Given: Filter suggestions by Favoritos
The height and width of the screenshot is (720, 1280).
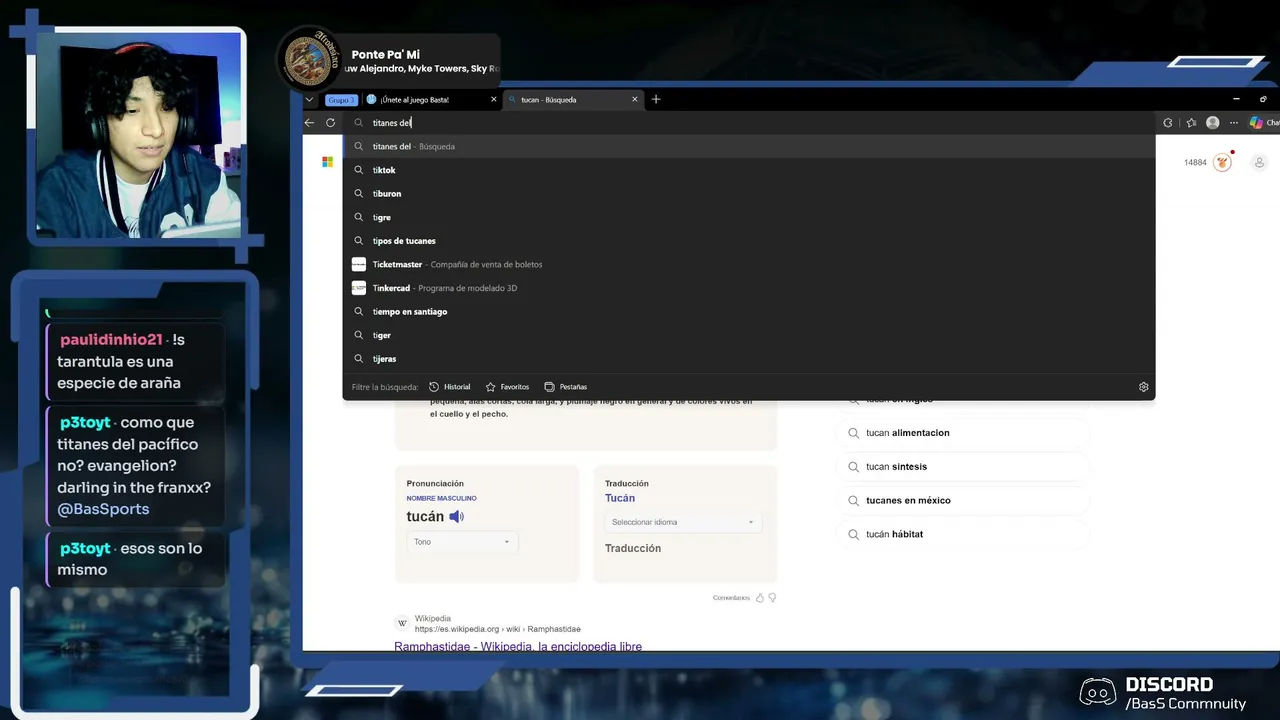Looking at the screenshot, I should (507, 387).
